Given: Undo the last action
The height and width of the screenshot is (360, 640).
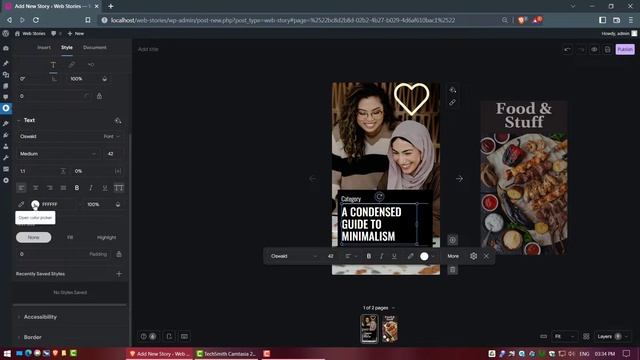Looking at the screenshot, I should click(x=567, y=49).
